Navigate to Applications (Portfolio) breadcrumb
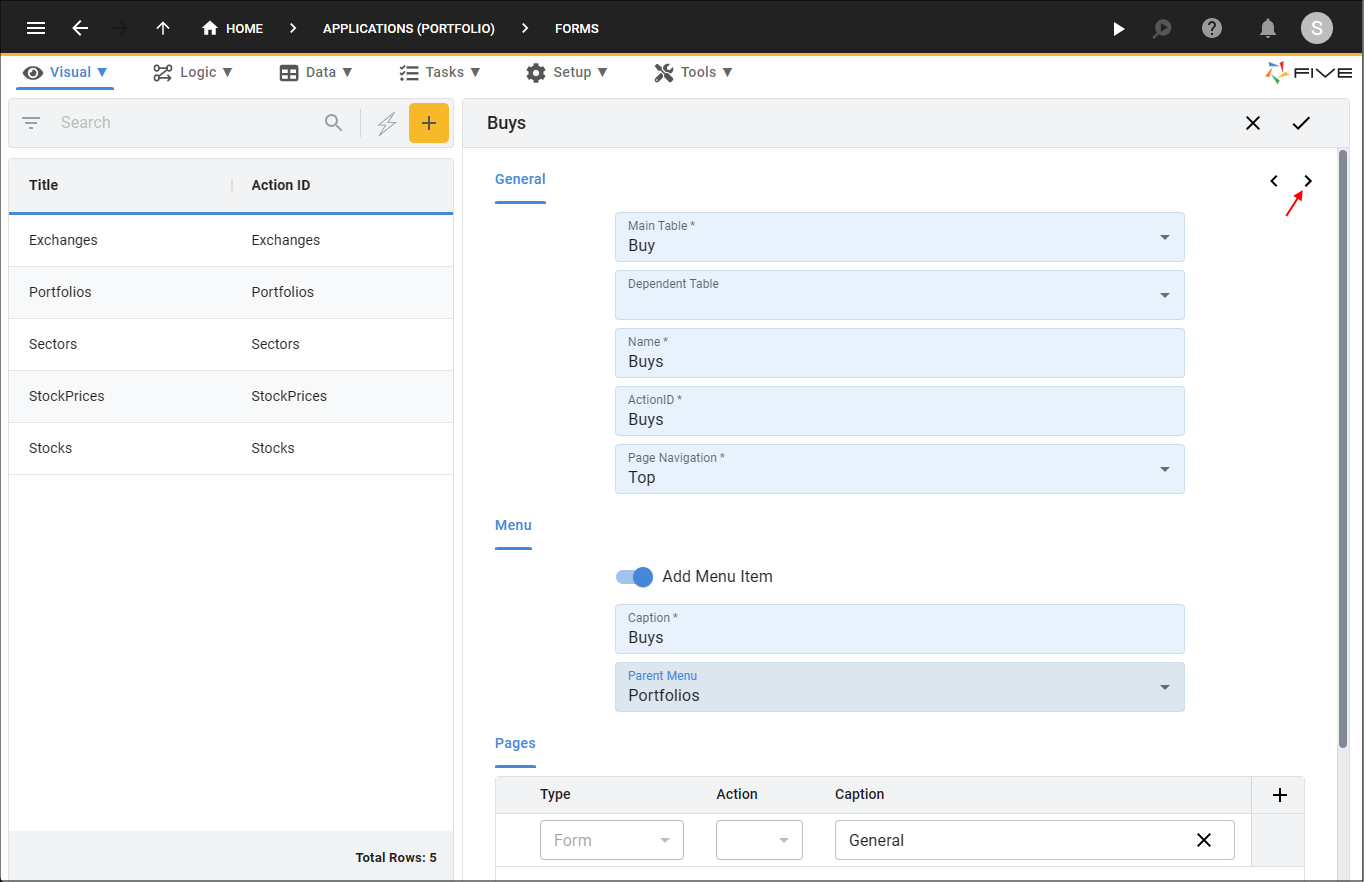 [409, 28]
